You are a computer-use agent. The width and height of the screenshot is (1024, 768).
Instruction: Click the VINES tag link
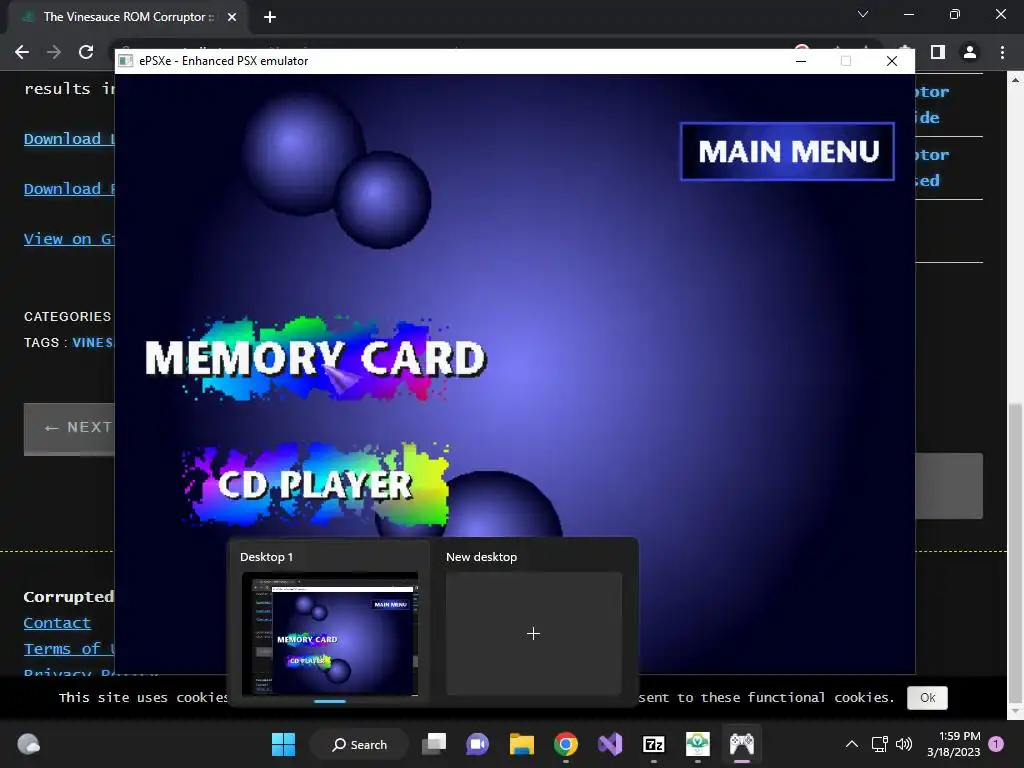point(93,342)
